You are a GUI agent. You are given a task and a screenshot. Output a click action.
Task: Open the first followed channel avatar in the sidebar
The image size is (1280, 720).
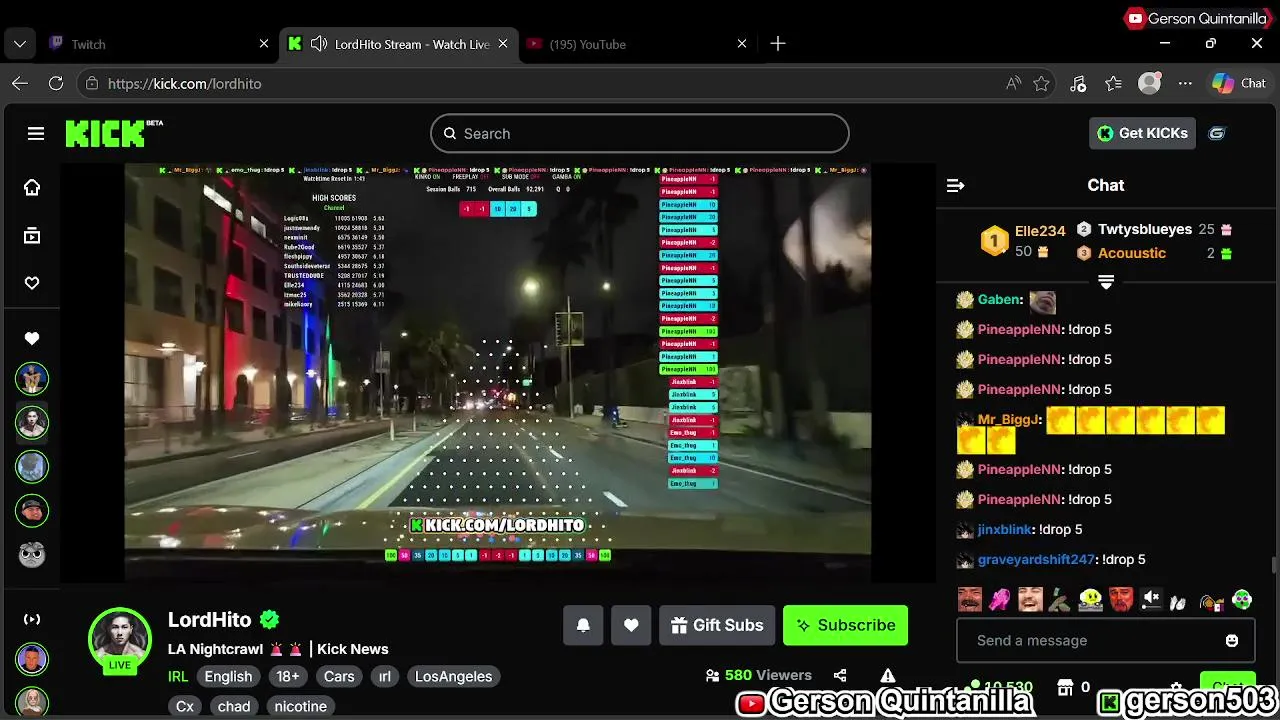click(x=32, y=378)
